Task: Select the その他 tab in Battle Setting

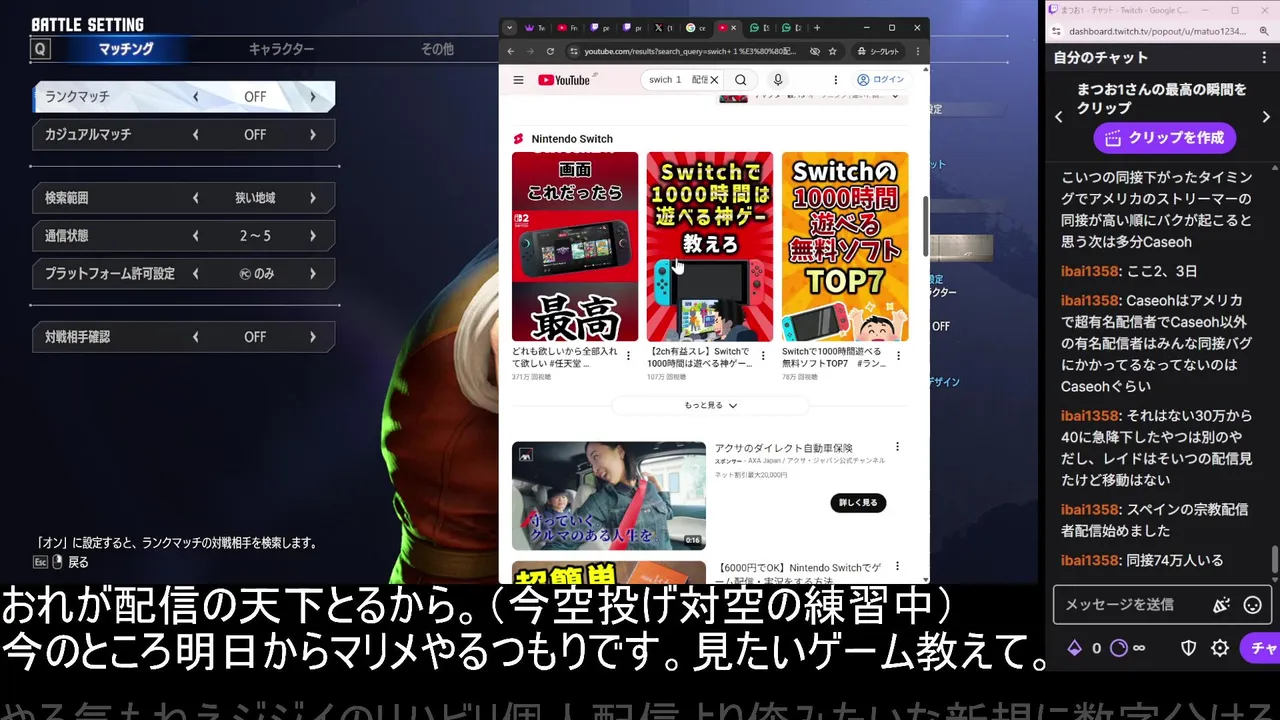Action: click(x=437, y=49)
